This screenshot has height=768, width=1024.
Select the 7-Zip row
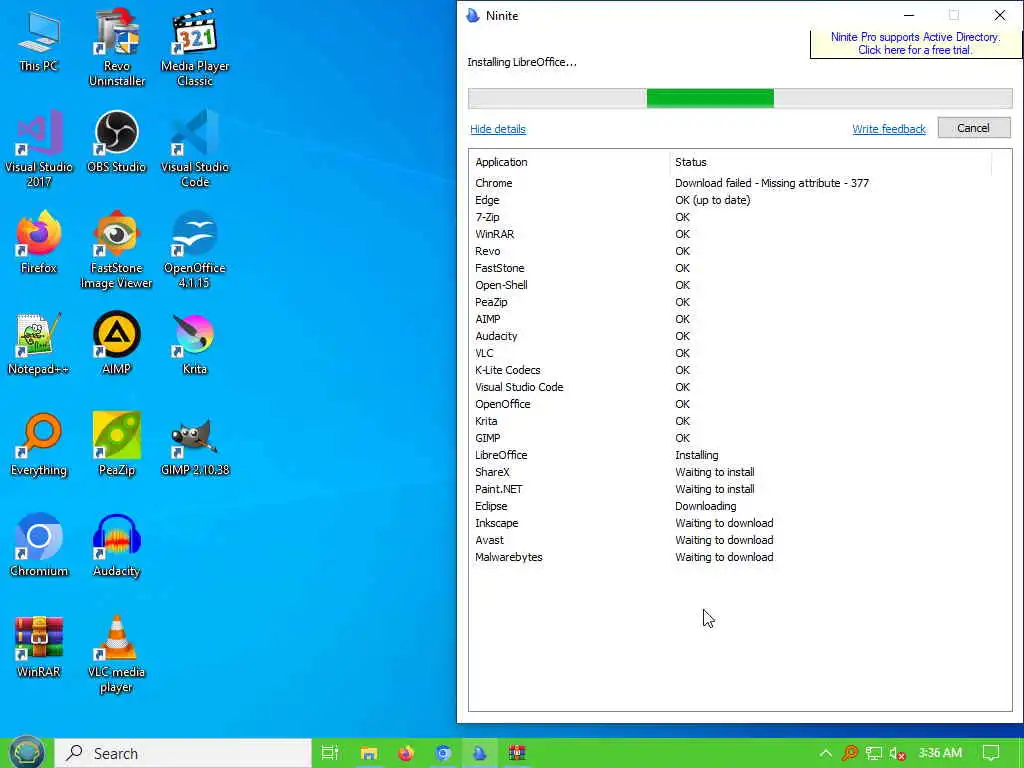pos(740,217)
